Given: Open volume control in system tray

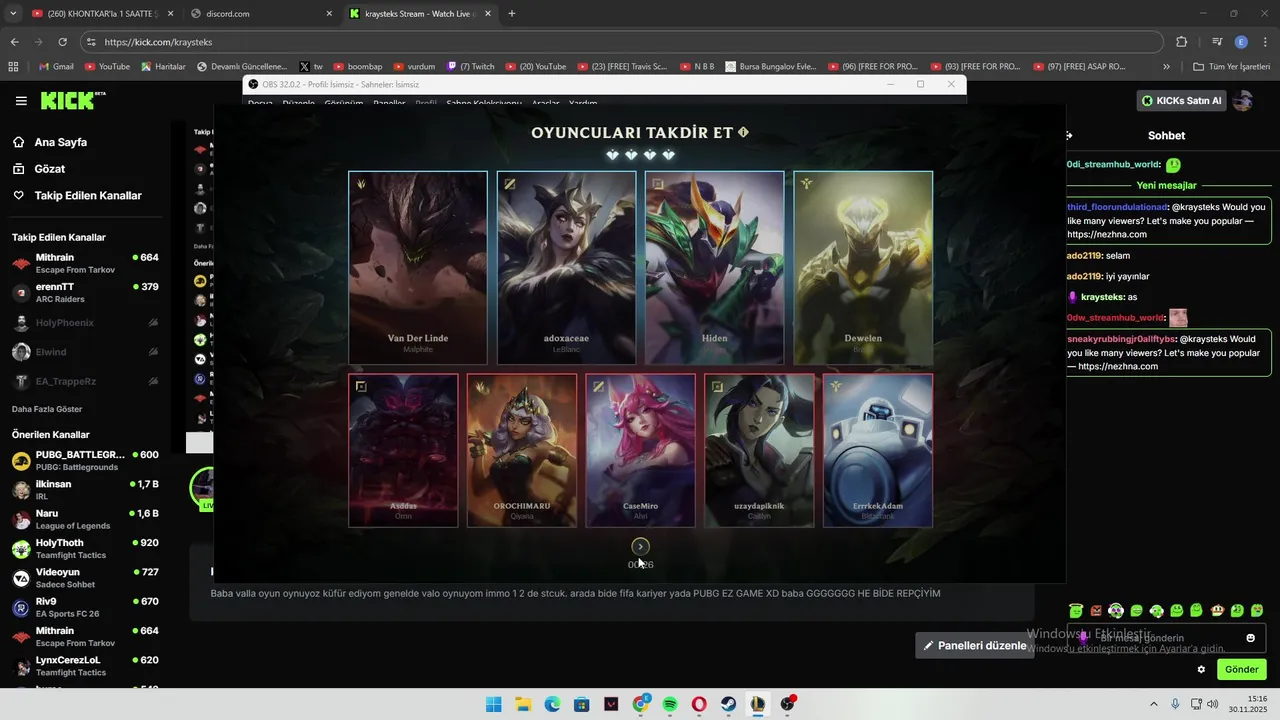Looking at the screenshot, I should tap(1212, 704).
